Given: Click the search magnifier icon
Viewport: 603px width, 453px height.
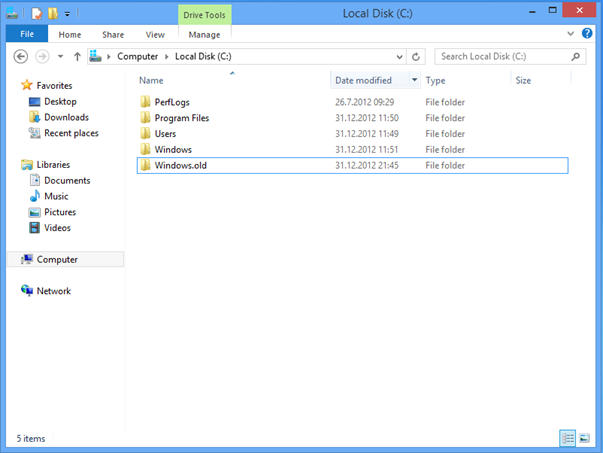Looking at the screenshot, I should click(575, 57).
